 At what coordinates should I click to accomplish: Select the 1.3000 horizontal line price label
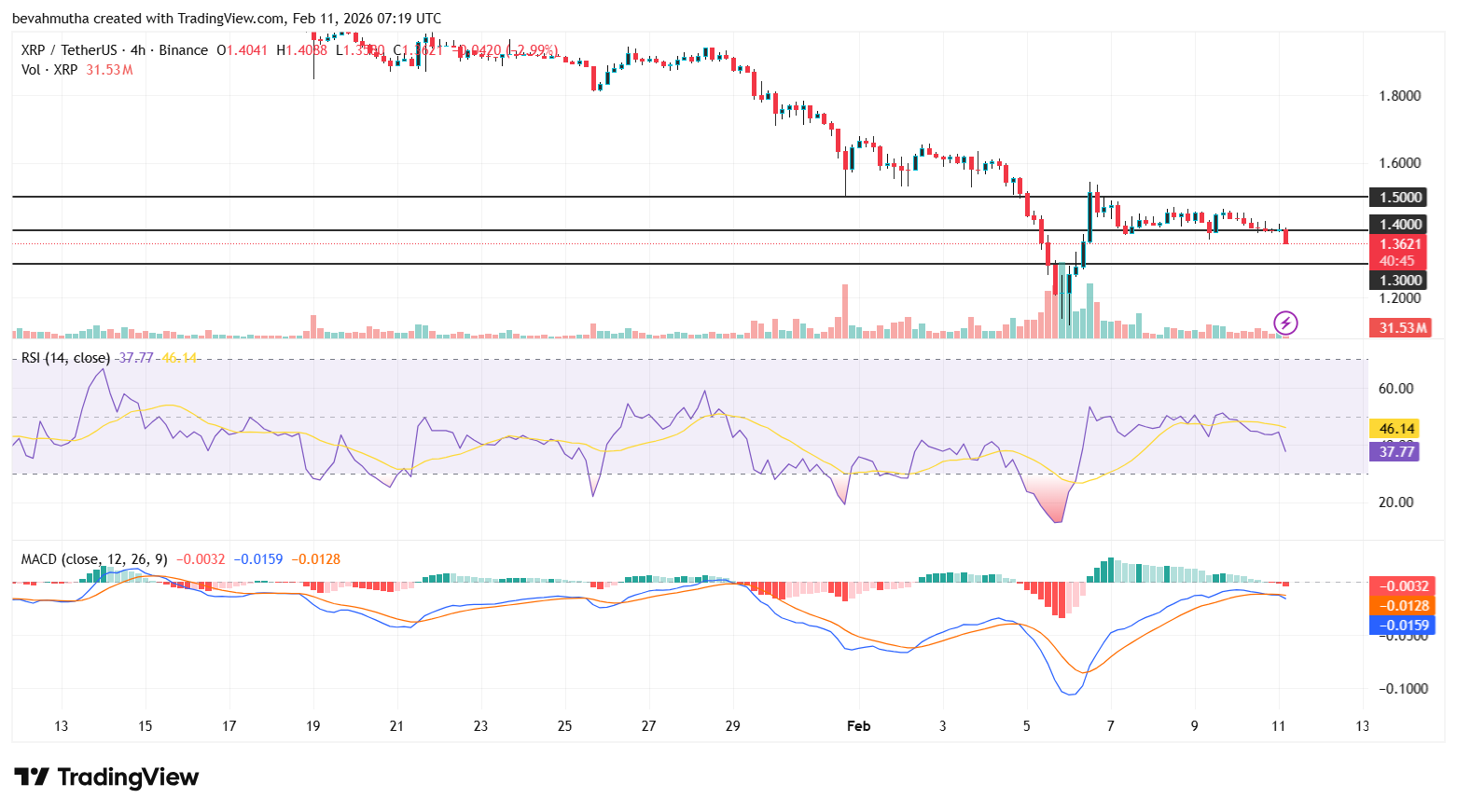click(x=1399, y=280)
